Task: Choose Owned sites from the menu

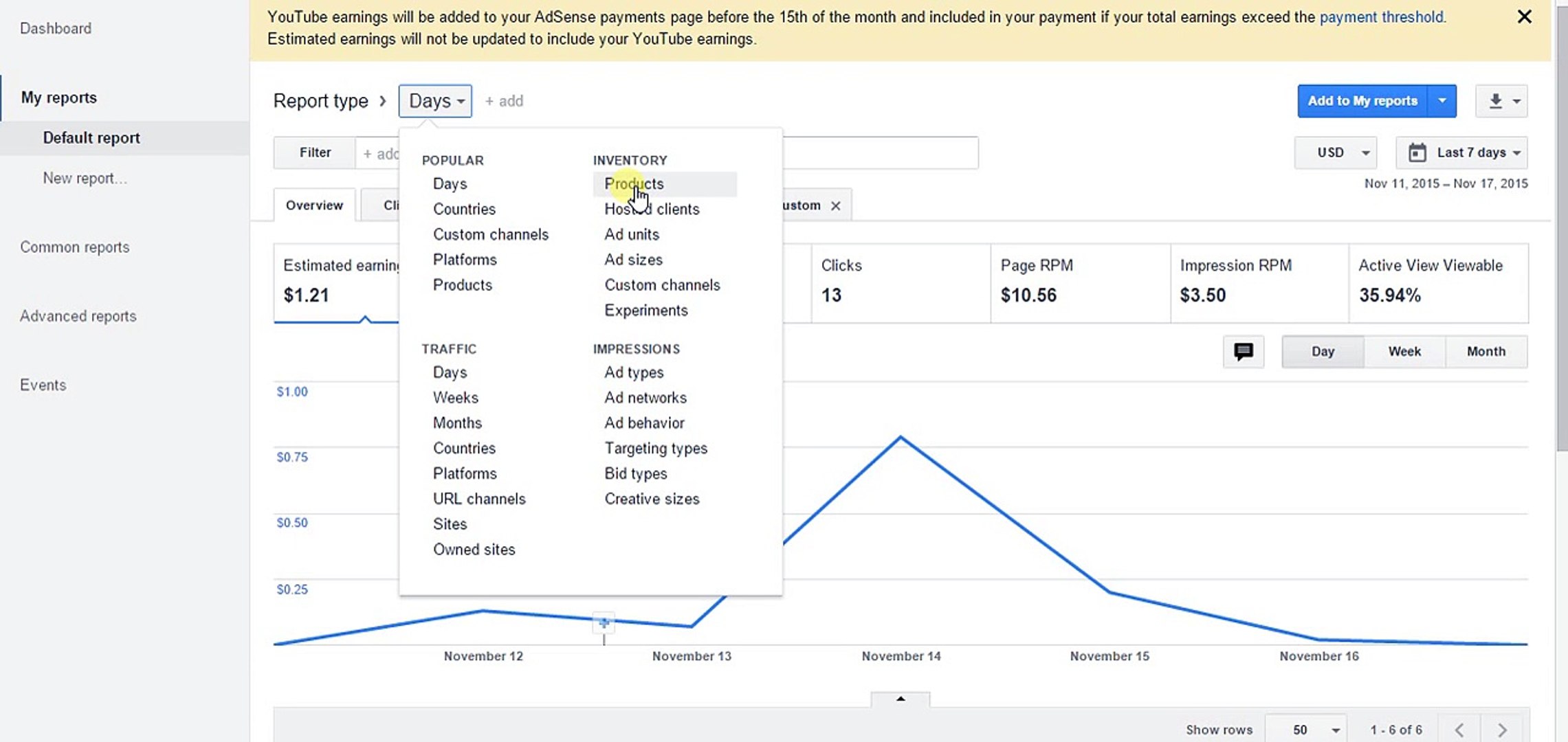Action: (x=474, y=550)
